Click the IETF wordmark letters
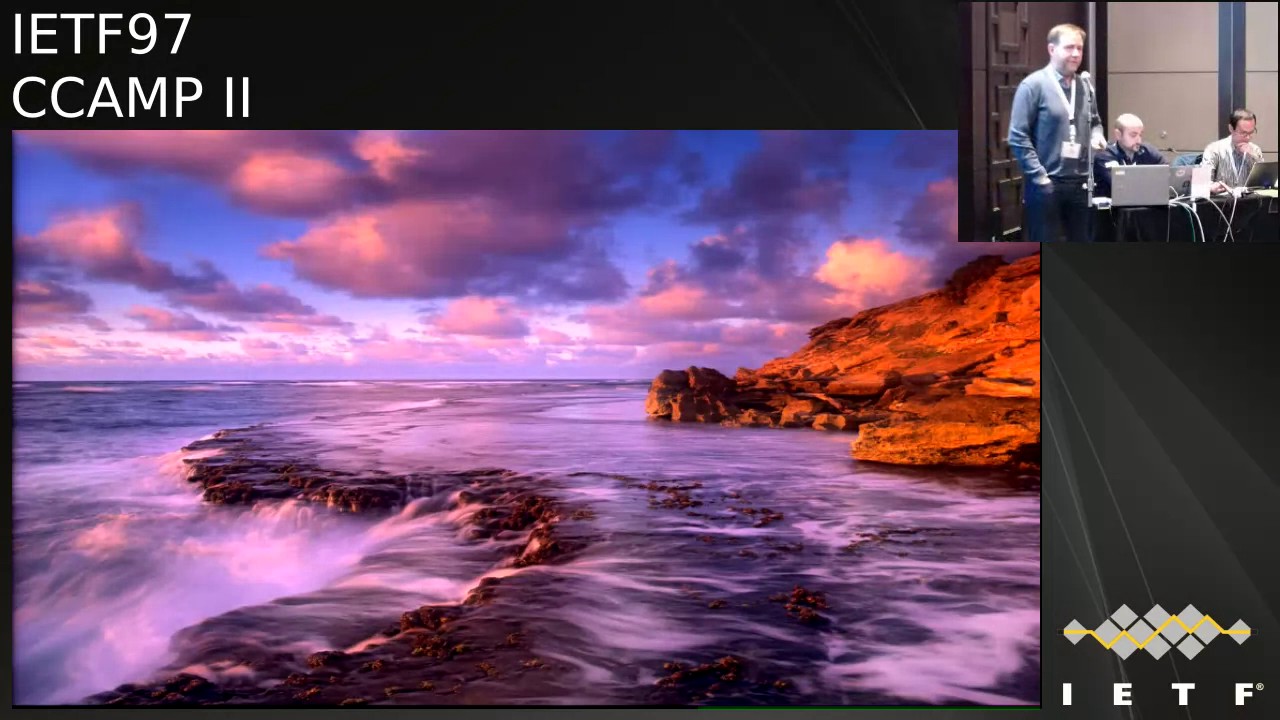 click(x=1160, y=694)
